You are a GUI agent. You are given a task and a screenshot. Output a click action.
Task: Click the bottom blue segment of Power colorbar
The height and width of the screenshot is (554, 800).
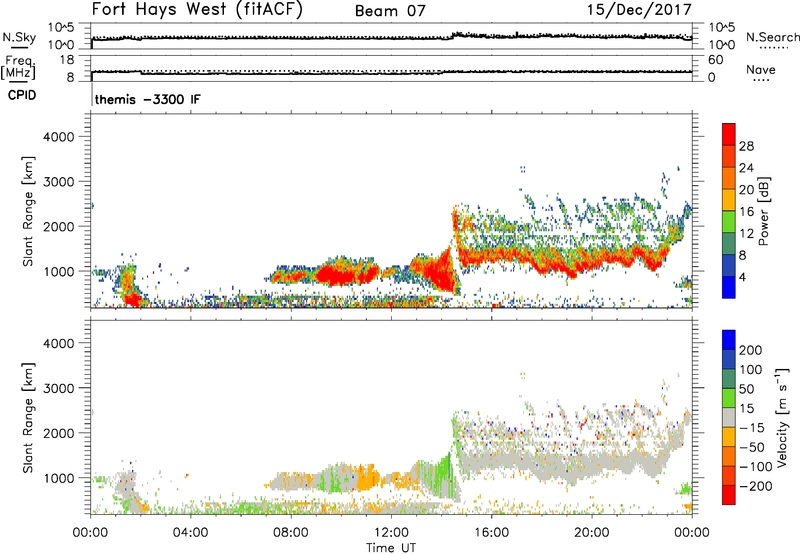[x=729, y=287]
